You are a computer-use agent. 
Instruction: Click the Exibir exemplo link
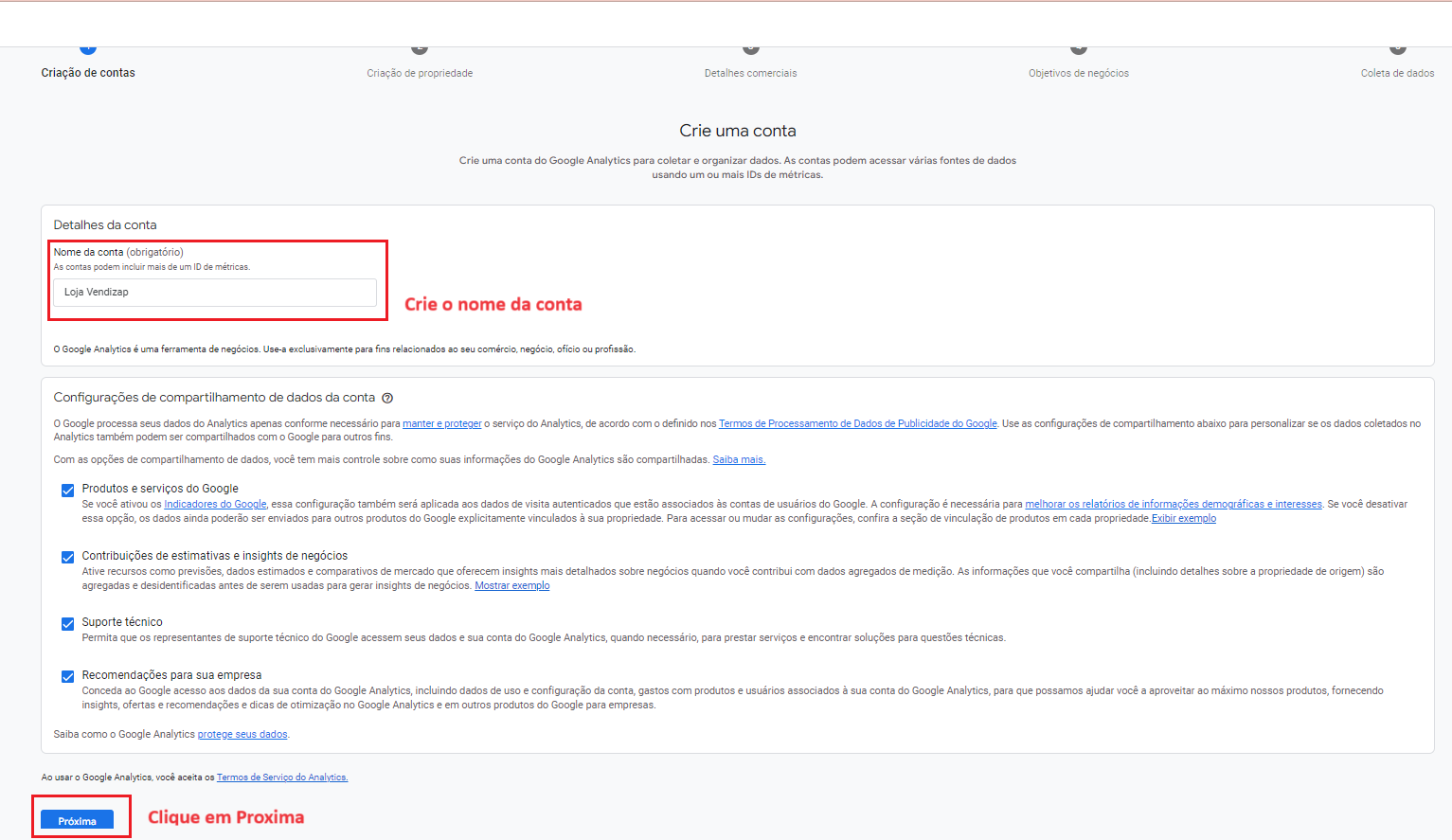pos(1183,519)
